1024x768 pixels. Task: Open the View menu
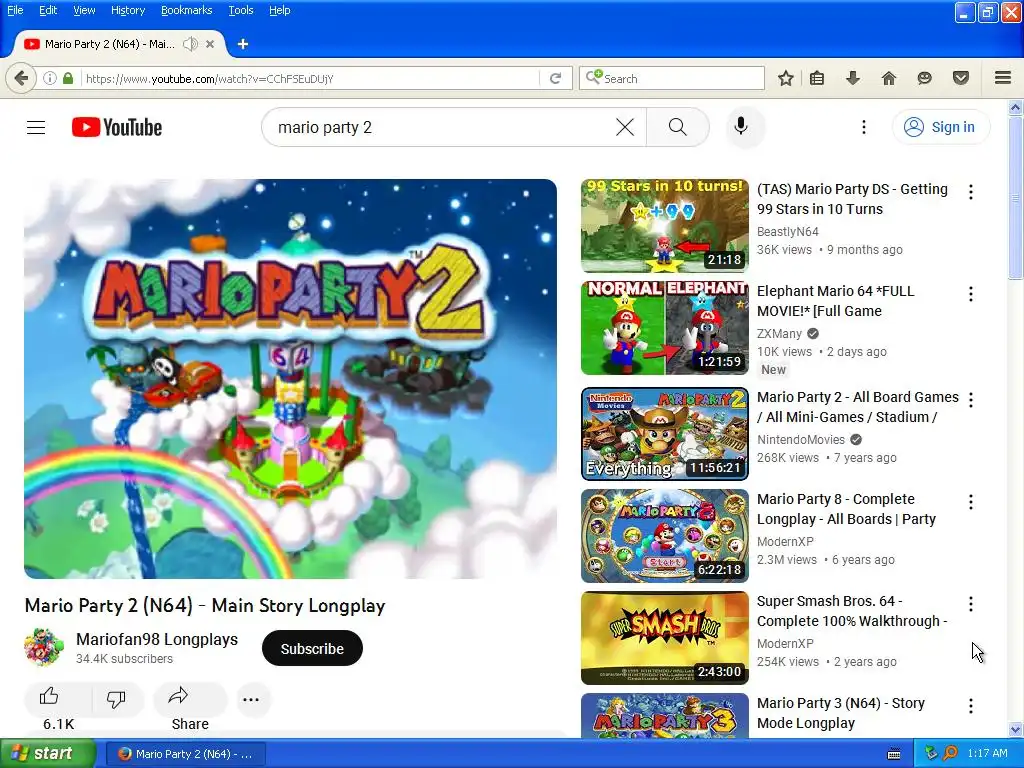(x=84, y=10)
